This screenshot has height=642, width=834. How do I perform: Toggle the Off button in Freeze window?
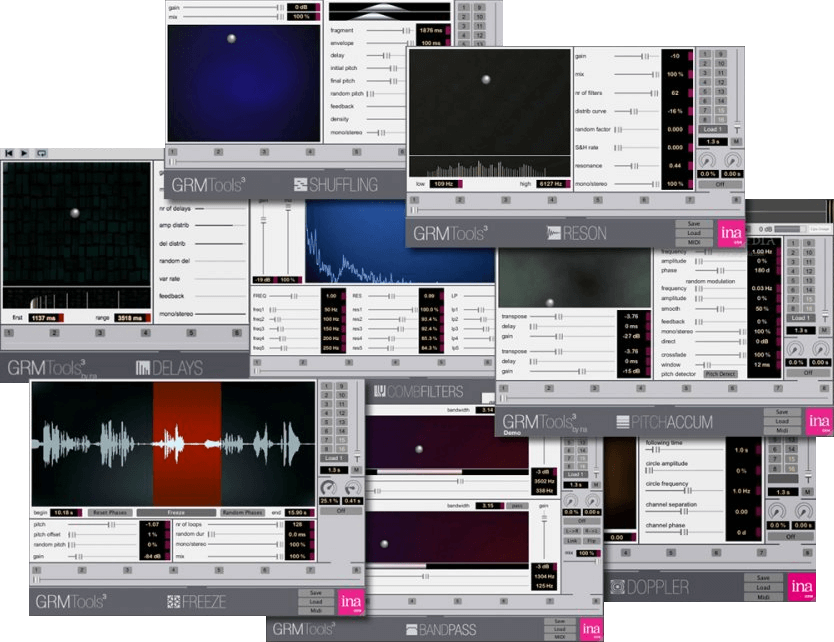click(x=340, y=510)
